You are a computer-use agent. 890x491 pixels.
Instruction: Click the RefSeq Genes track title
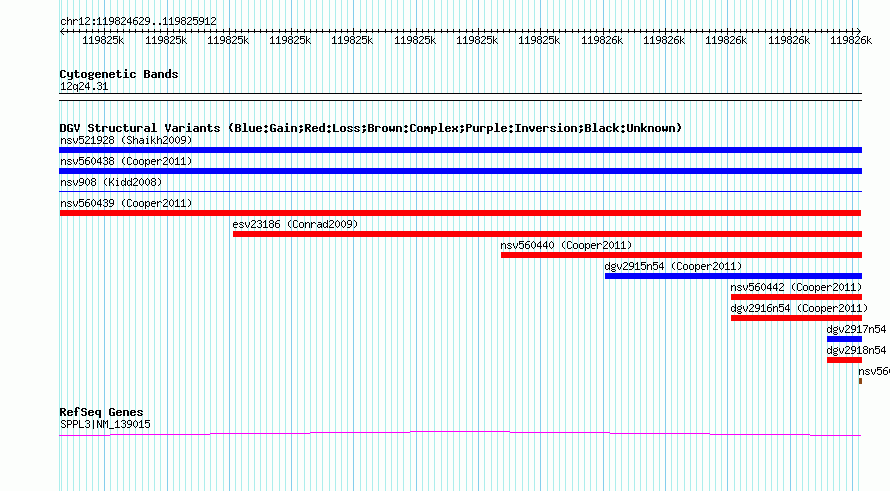102,412
